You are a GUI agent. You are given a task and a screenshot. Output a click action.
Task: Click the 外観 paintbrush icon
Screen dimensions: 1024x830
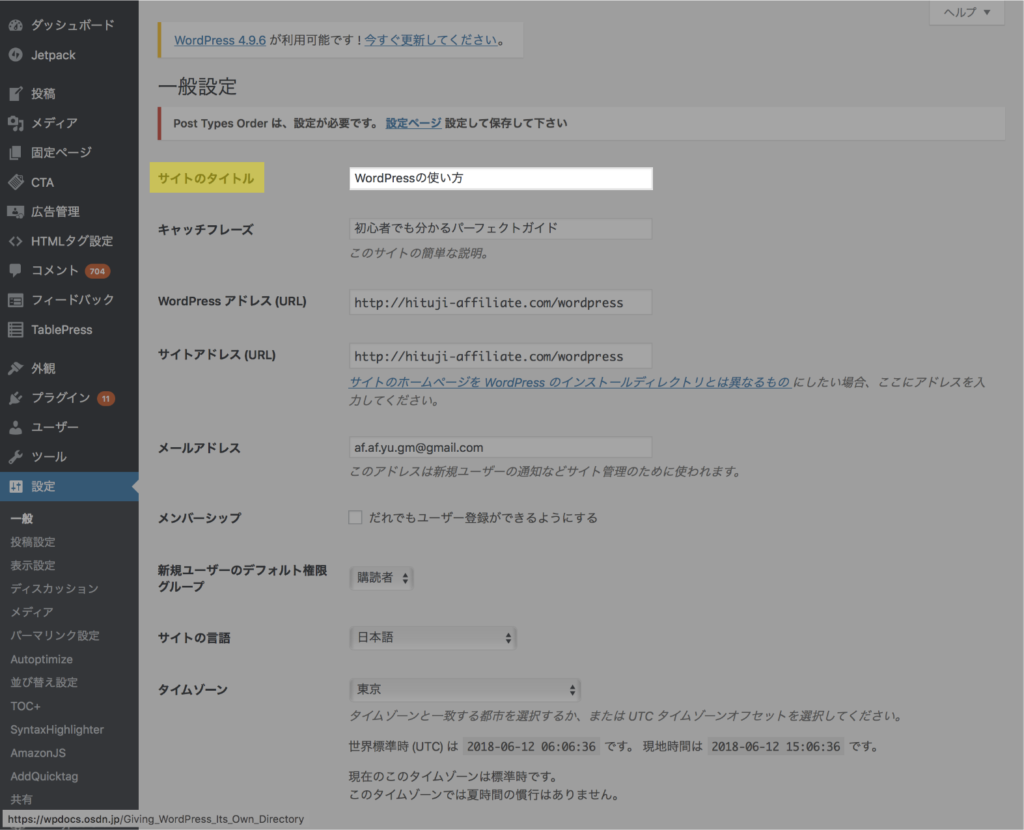point(16,368)
